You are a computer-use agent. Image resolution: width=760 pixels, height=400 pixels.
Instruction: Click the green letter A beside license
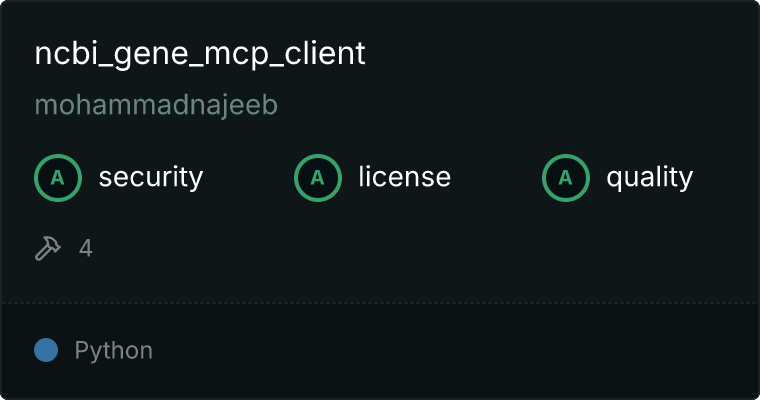[317, 178]
